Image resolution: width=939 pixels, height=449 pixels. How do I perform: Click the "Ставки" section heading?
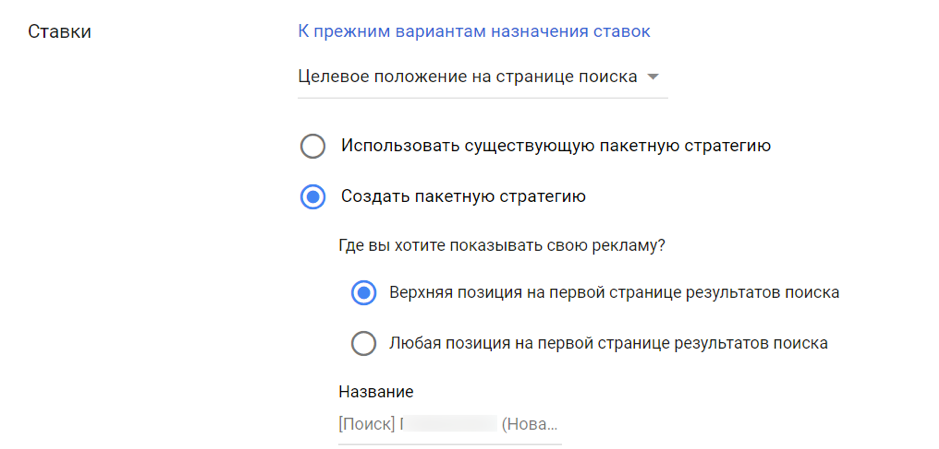click(59, 32)
